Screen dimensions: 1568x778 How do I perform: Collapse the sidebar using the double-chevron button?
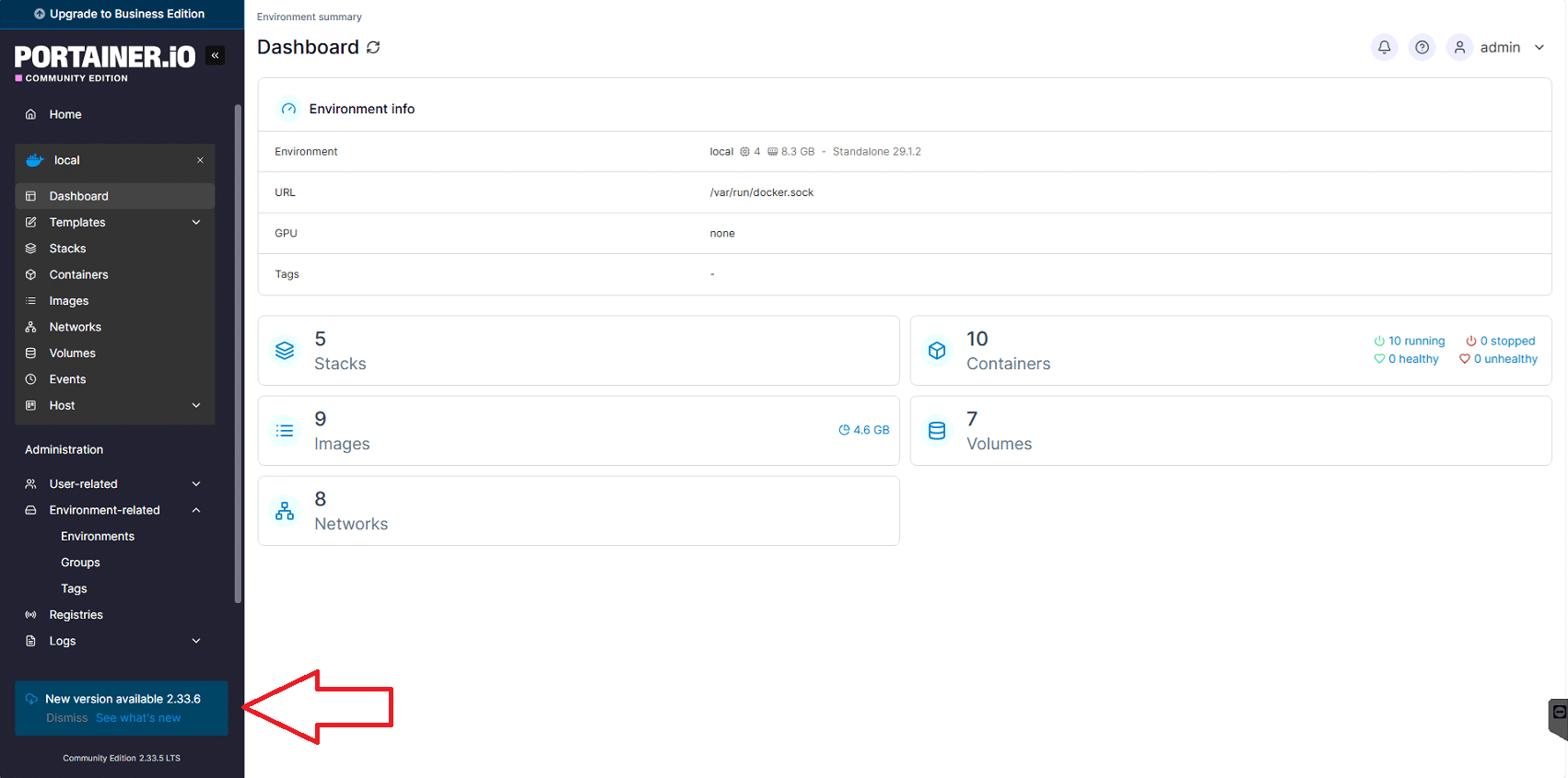click(x=215, y=55)
